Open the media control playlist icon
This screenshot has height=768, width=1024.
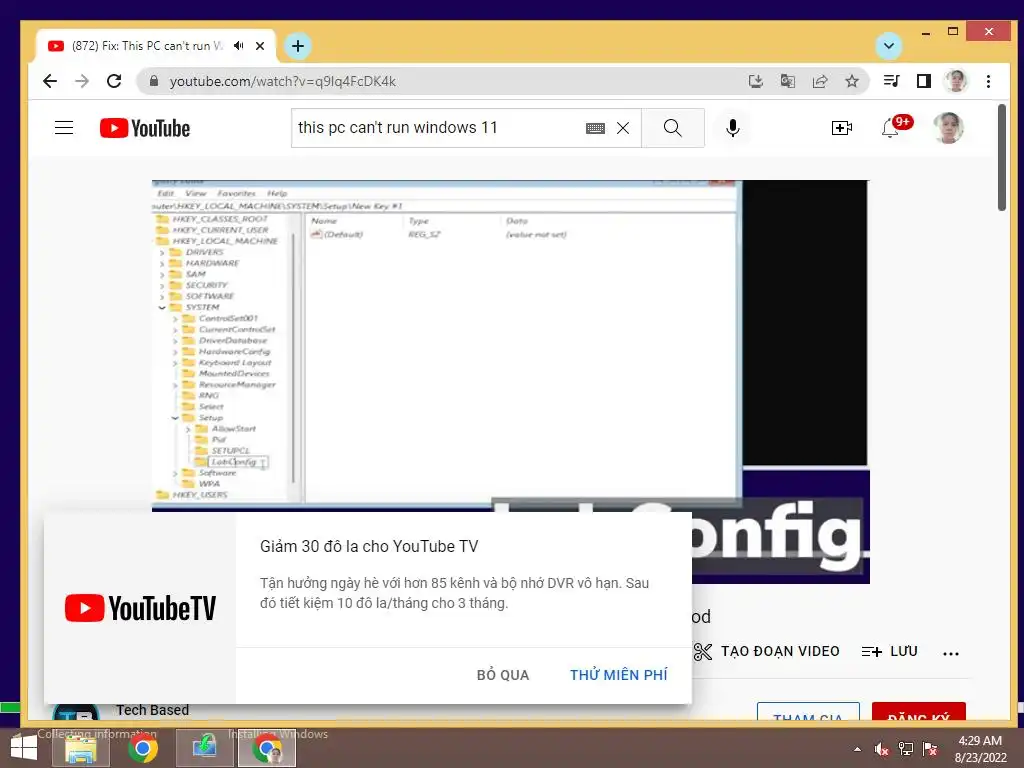[891, 81]
